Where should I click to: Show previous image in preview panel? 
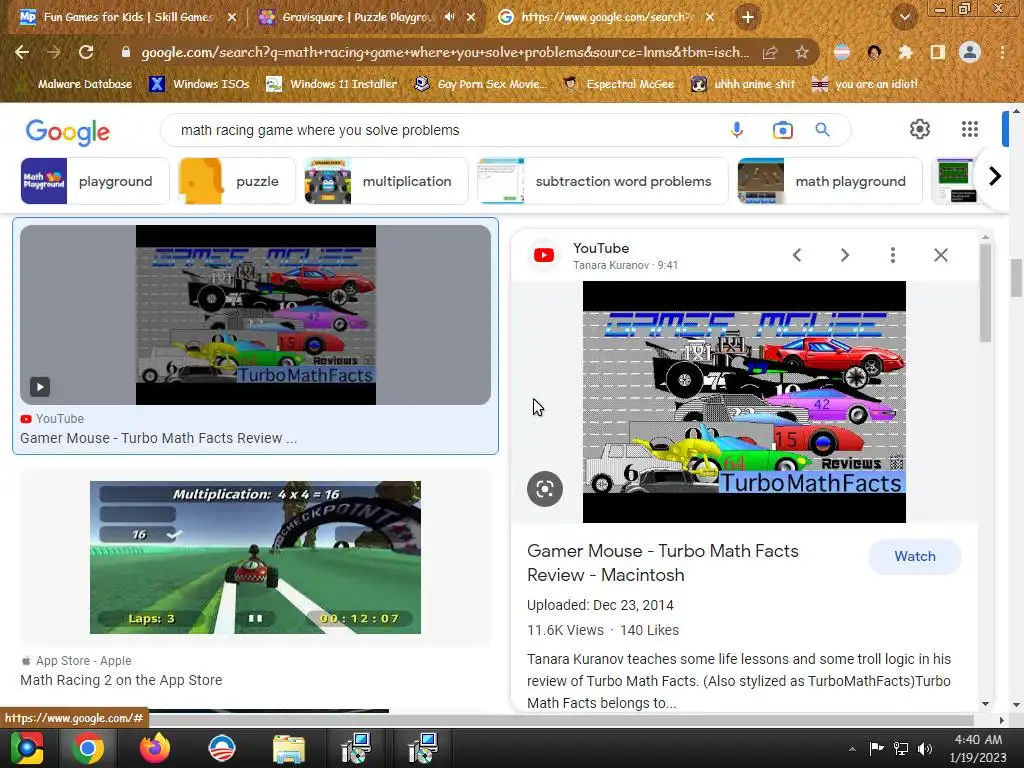797,255
